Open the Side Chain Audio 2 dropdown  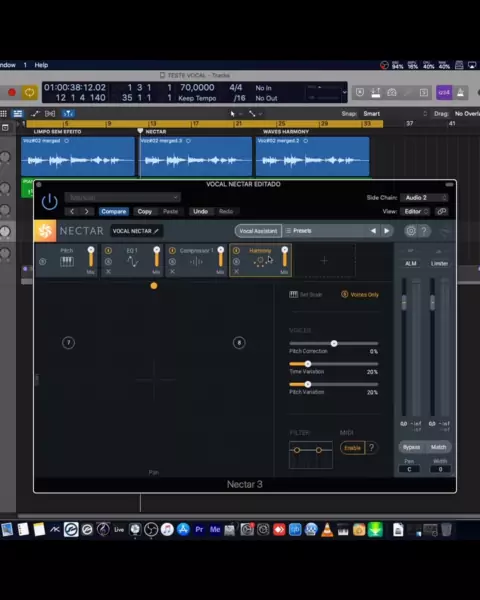point(424,197)
